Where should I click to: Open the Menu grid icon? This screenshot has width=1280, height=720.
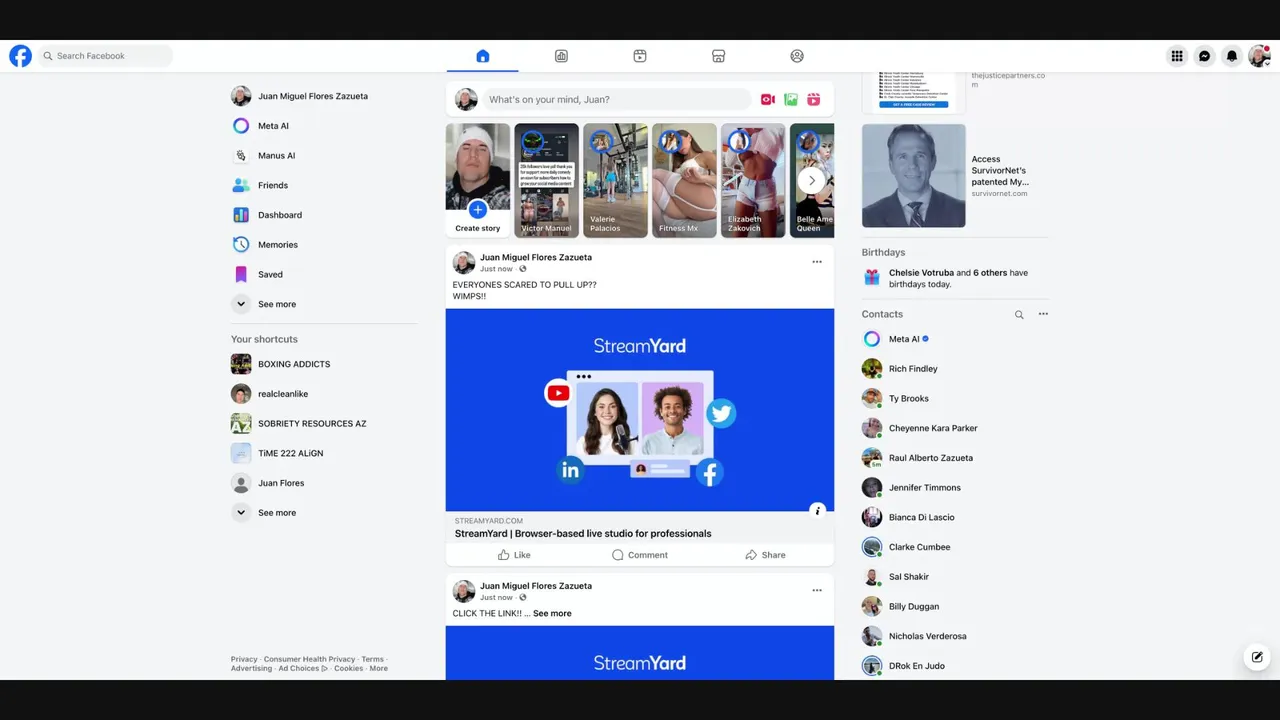(x=1177, y=56)
